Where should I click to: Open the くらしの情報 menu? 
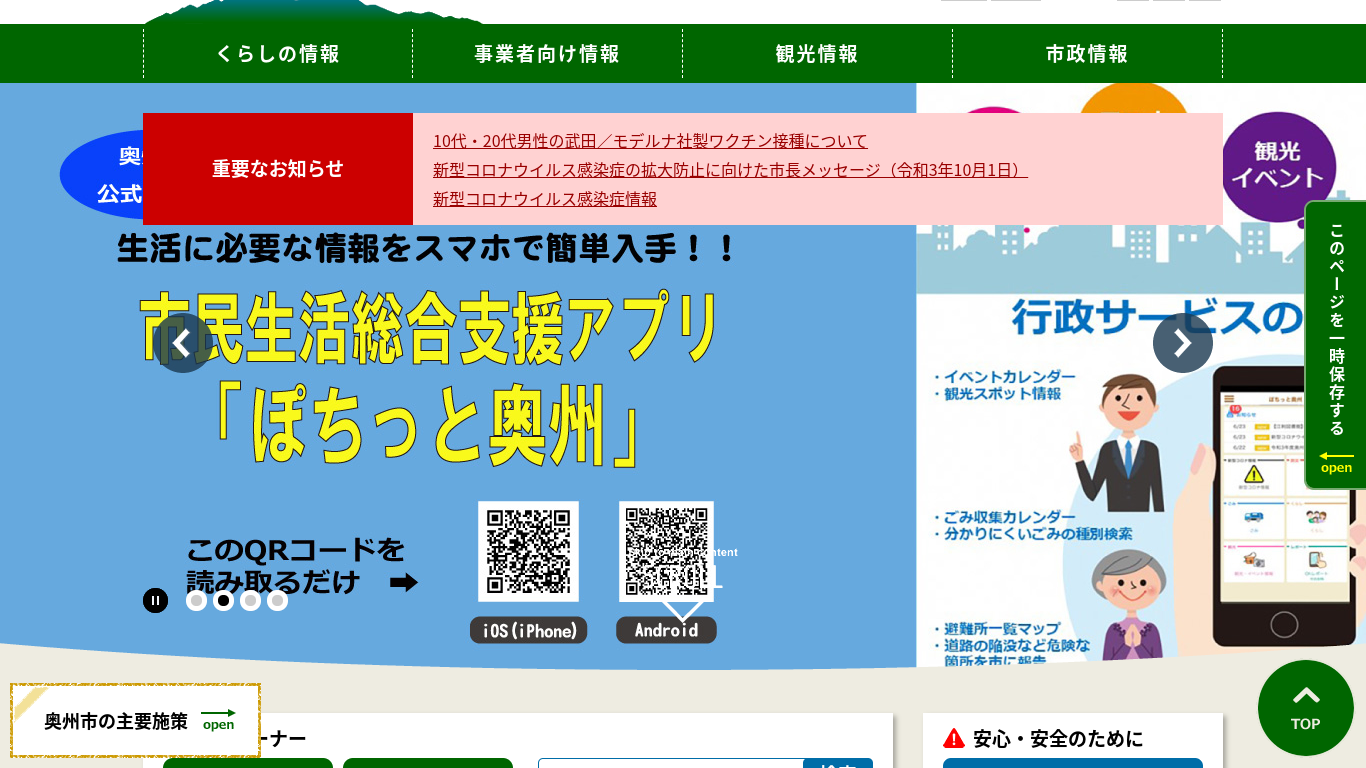coord(278,54)
